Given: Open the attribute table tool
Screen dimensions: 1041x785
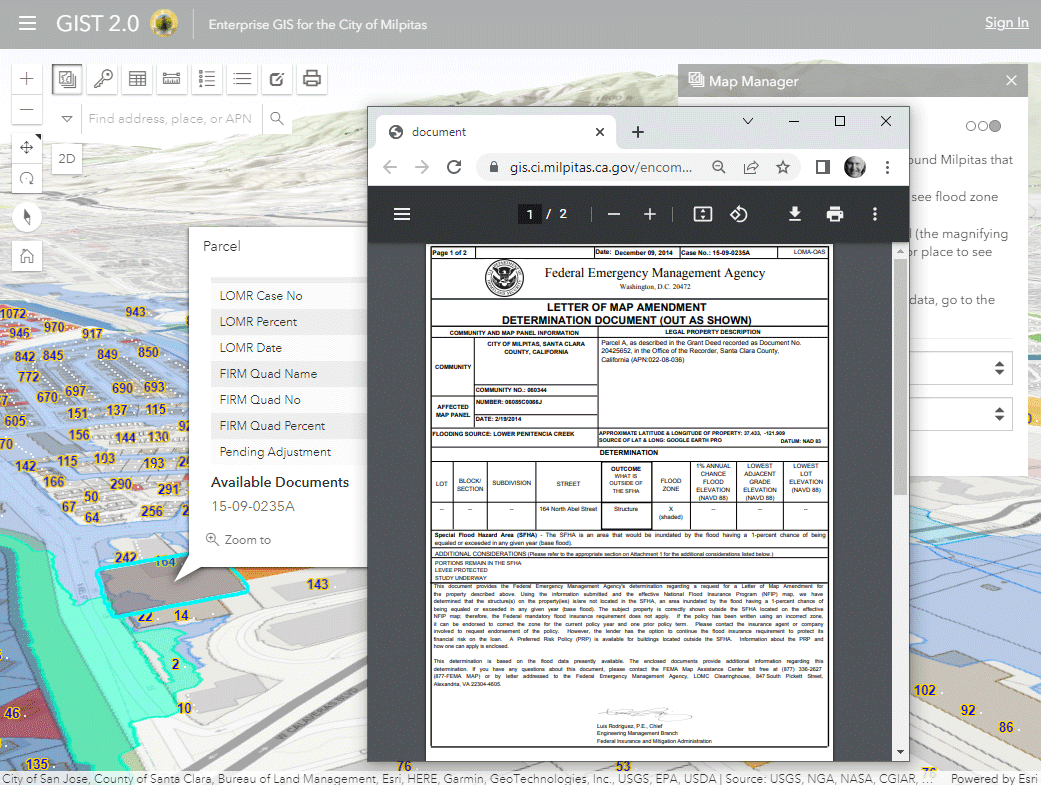Looking at the screenshot, I should 137,79.
